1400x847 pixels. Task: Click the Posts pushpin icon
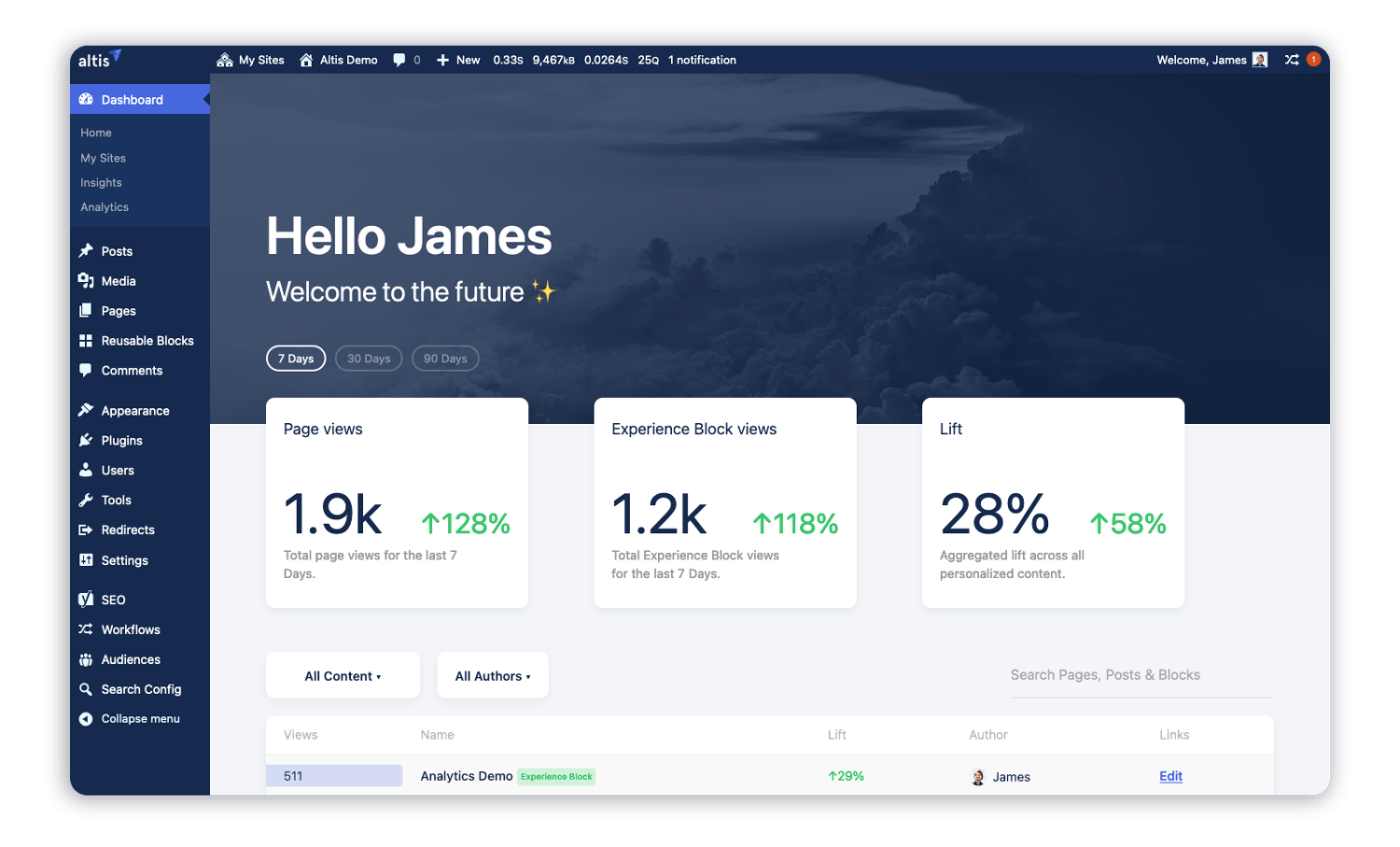(86, 250)
